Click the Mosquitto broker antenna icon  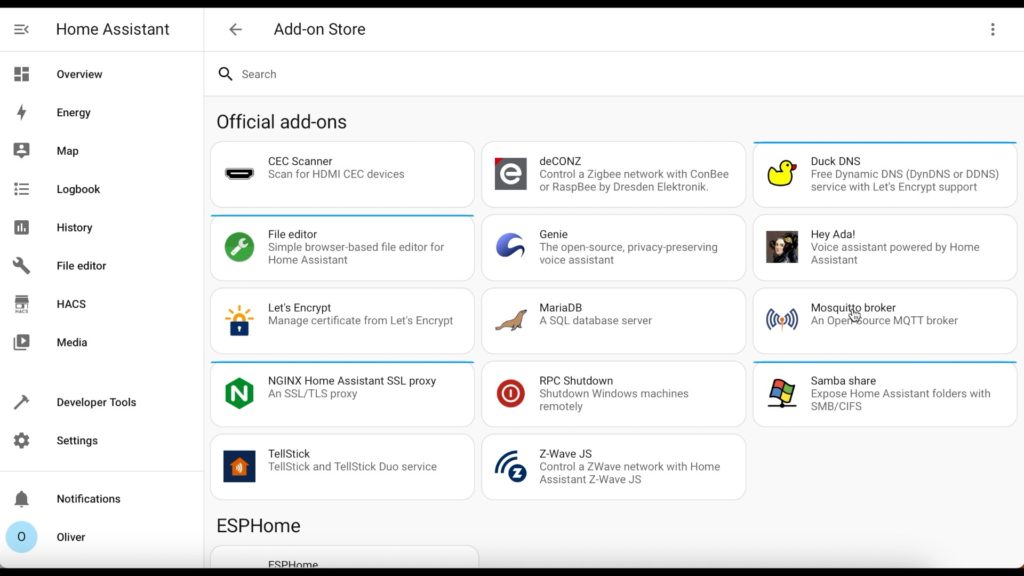(782, 320)
